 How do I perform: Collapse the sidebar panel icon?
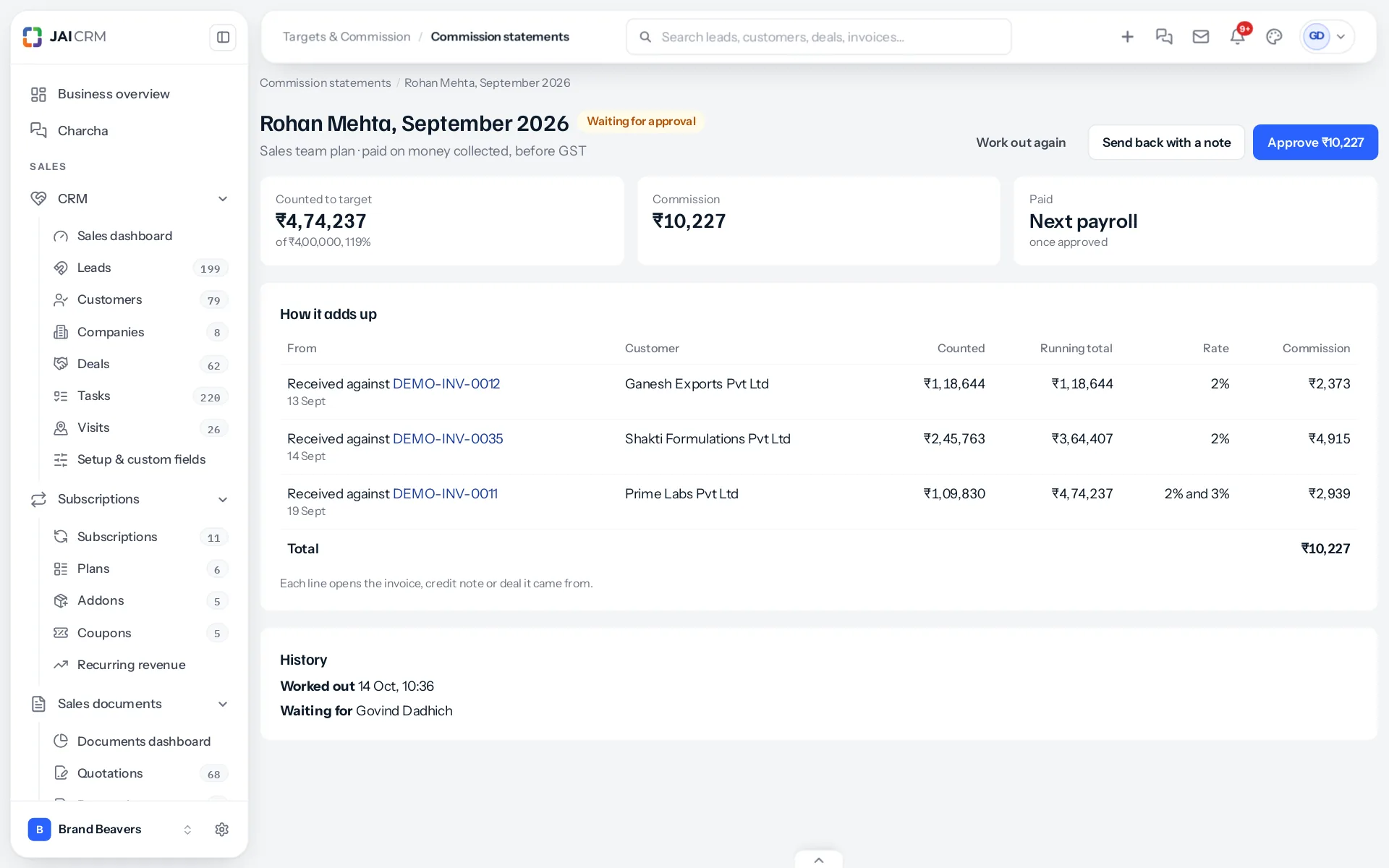tap(223, 37)
